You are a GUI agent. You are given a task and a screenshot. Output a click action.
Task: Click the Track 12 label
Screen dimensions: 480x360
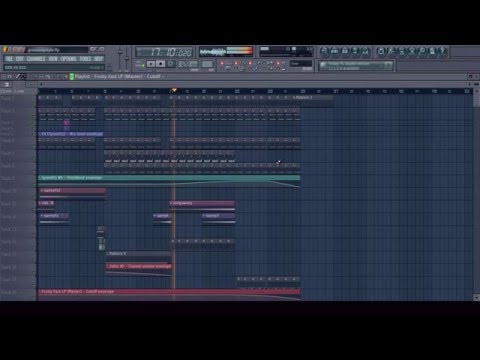pos(9,216)
